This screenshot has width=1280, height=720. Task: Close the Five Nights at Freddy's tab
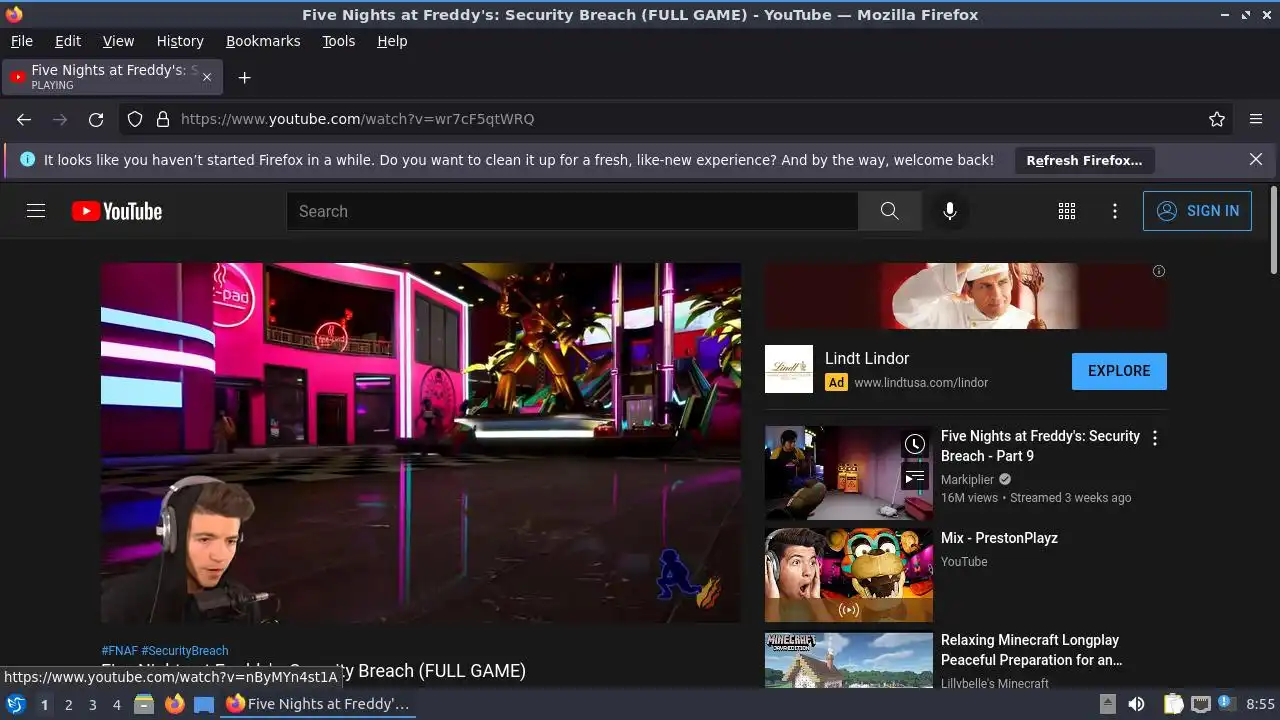(x=207, y=77)
